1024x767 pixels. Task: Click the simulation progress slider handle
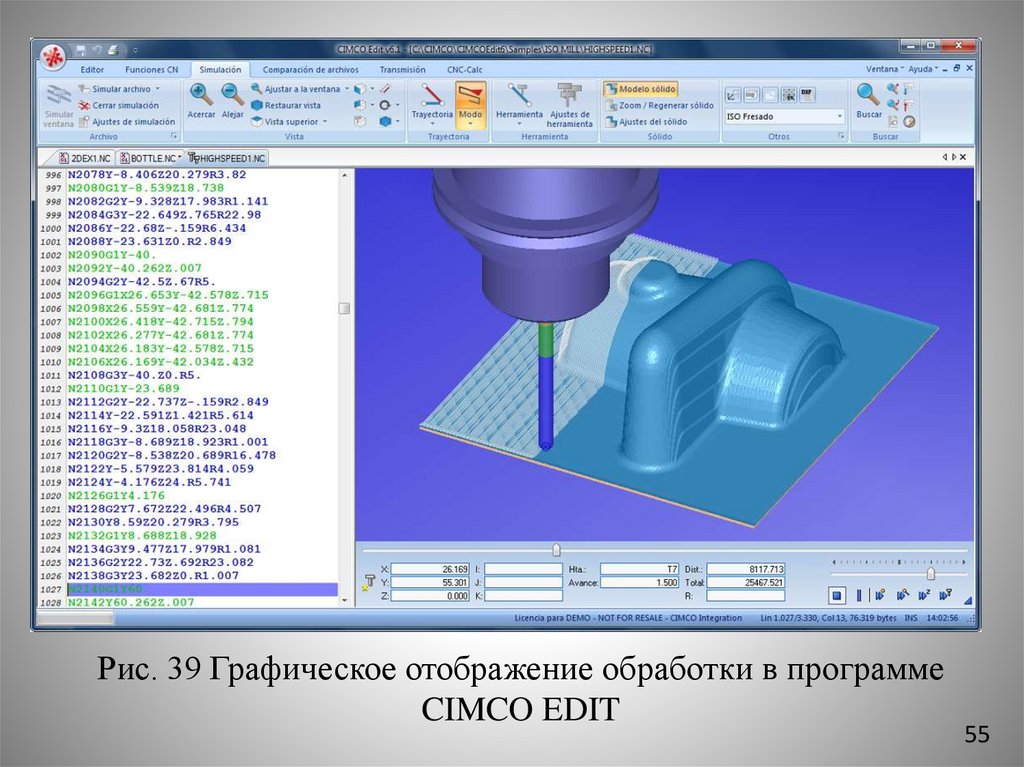click(x=556, y=550)
